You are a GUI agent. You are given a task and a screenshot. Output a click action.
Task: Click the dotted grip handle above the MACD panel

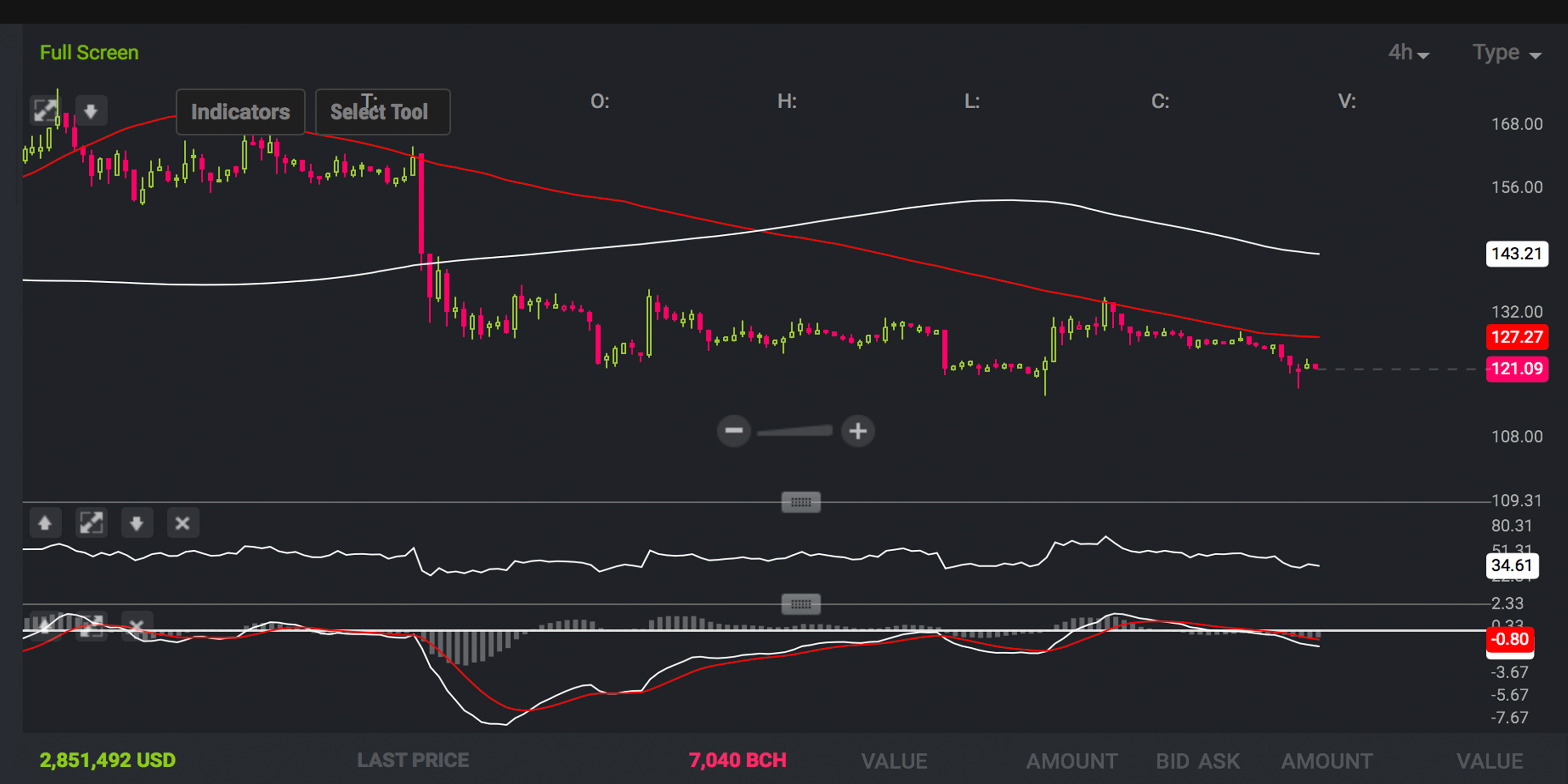tap(801, 604)
